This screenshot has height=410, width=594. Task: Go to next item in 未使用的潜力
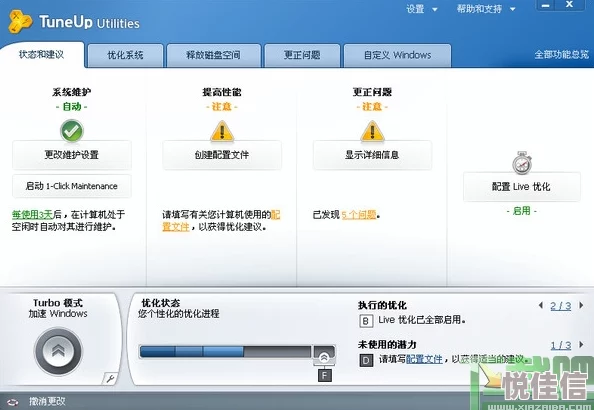(x=581, y=344)
